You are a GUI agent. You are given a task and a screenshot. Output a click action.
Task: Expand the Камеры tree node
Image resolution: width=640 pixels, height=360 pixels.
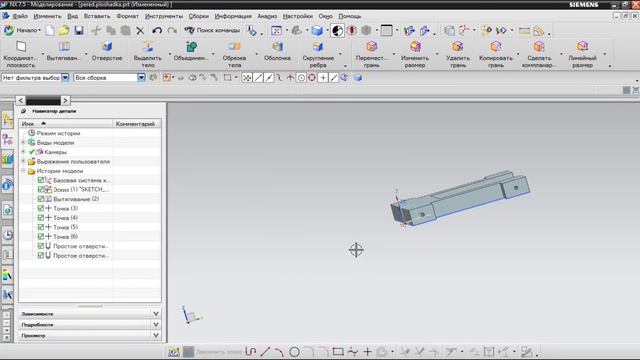(x=23, y=152)
